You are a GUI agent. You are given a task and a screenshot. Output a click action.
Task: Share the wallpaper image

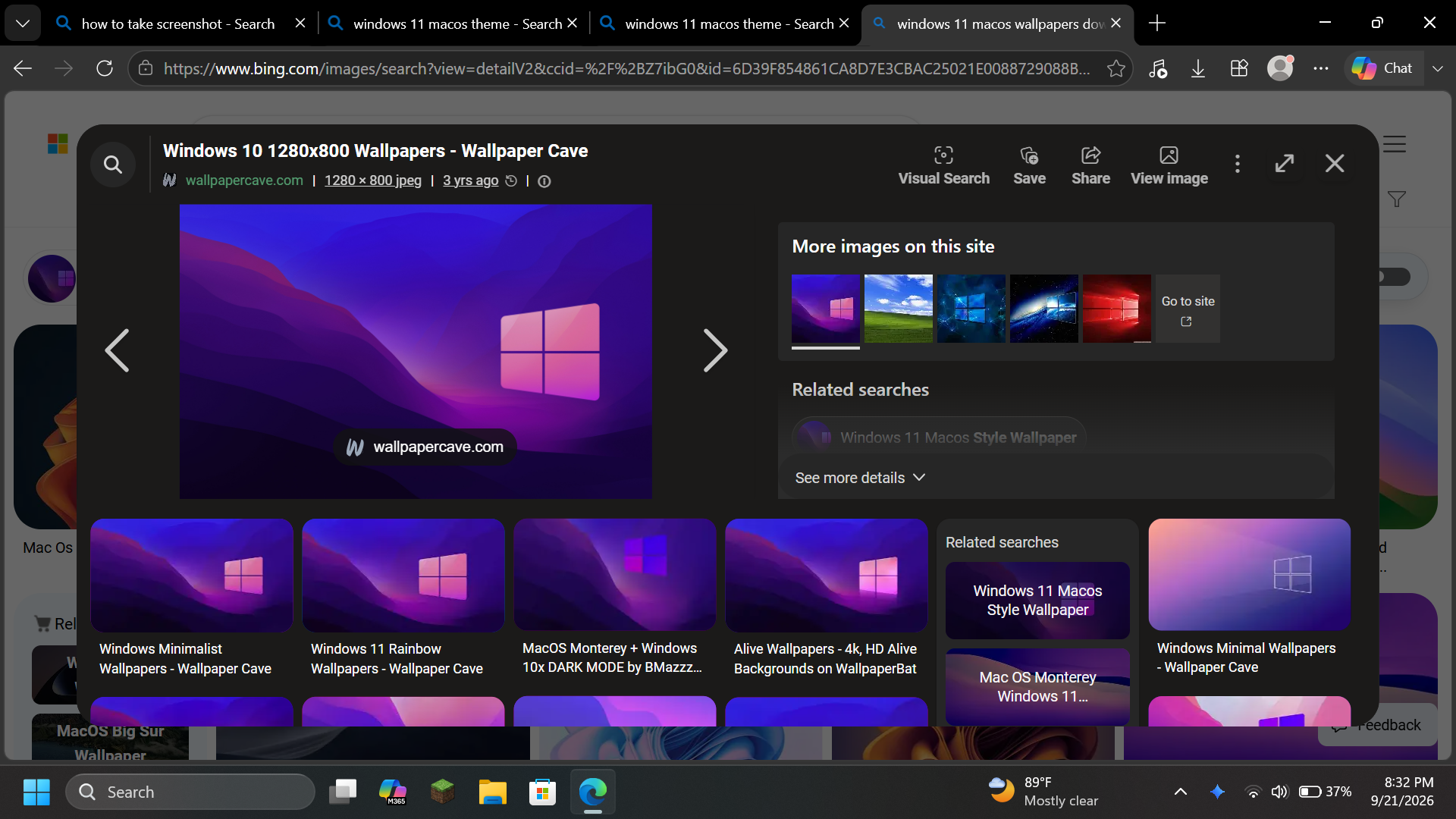pos(1090,165)
